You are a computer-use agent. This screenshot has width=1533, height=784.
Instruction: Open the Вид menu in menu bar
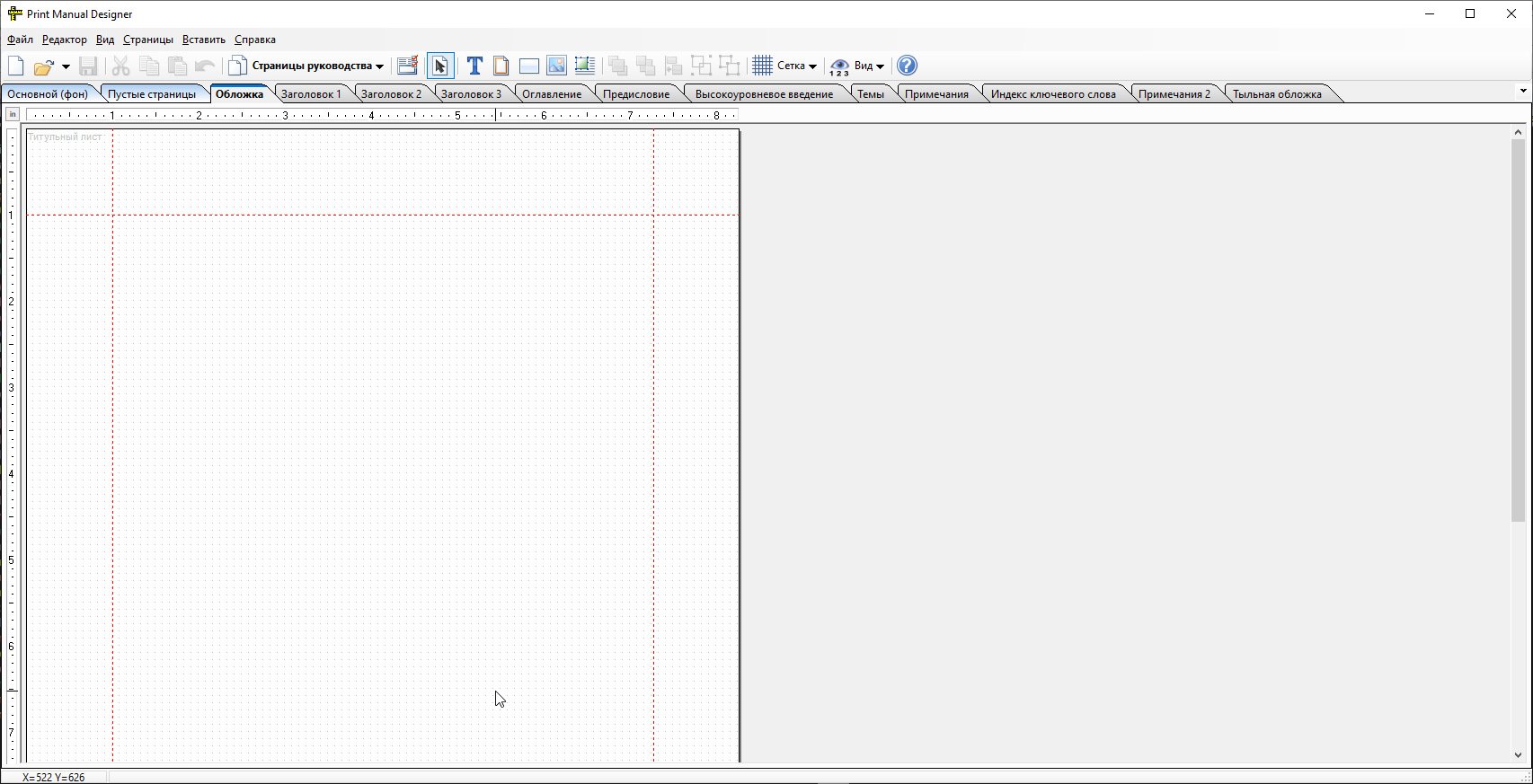105,40
